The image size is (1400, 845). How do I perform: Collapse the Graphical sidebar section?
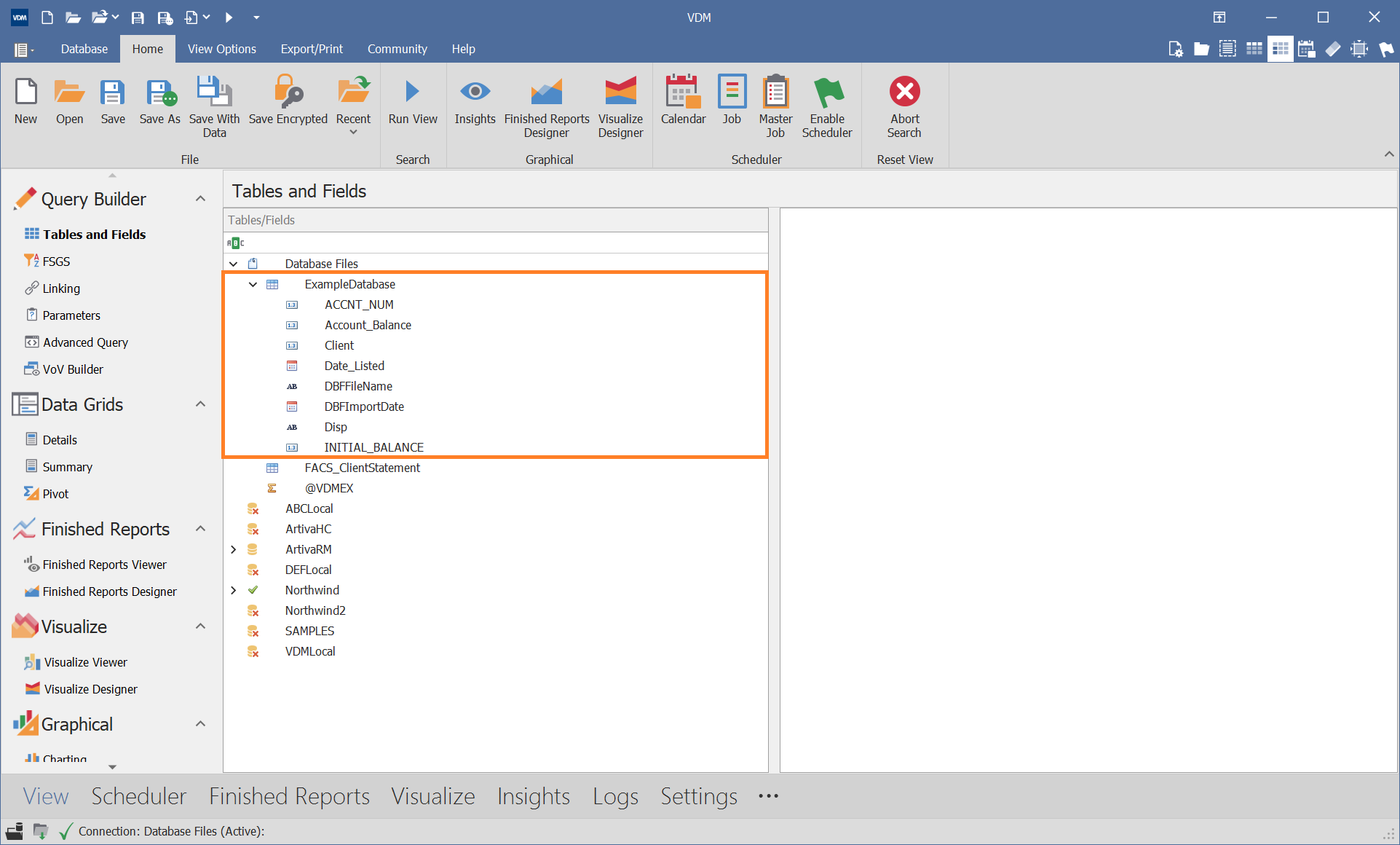[200, 724]
